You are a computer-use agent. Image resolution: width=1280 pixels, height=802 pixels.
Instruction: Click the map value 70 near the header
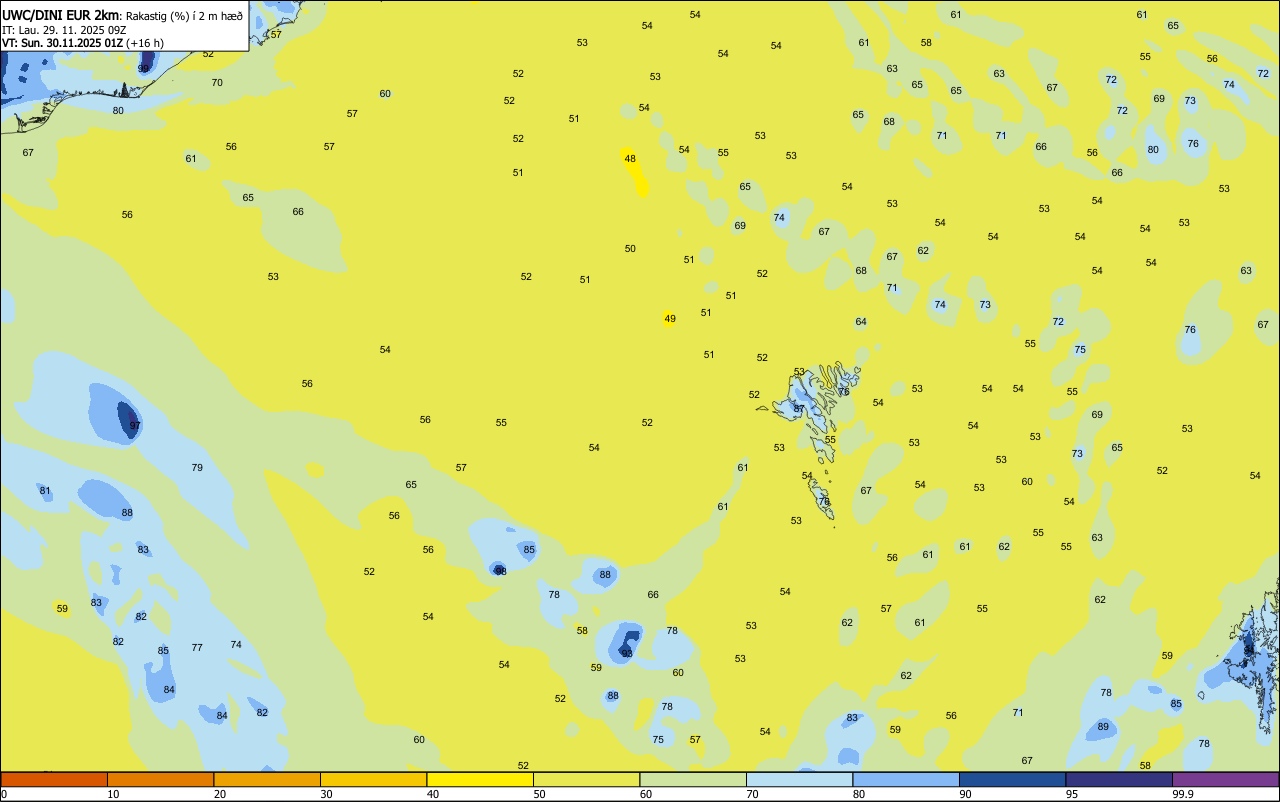pos(217,83)
